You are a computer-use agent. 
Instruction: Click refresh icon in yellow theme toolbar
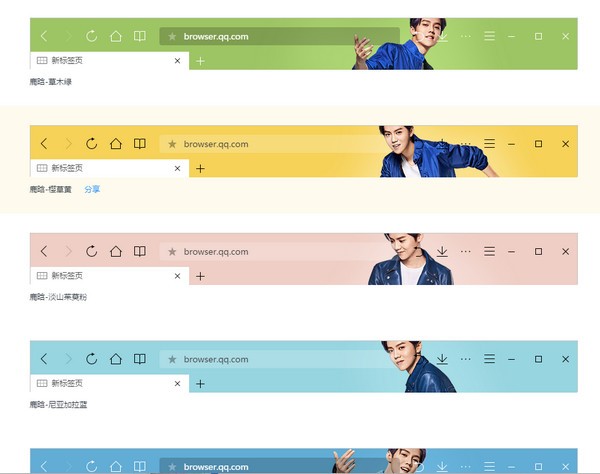pyautogui.click(x=91, y=144)
